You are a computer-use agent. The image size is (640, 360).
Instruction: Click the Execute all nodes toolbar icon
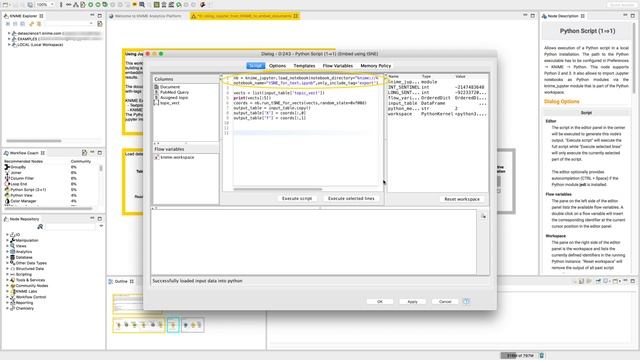[x=105, y=4]
